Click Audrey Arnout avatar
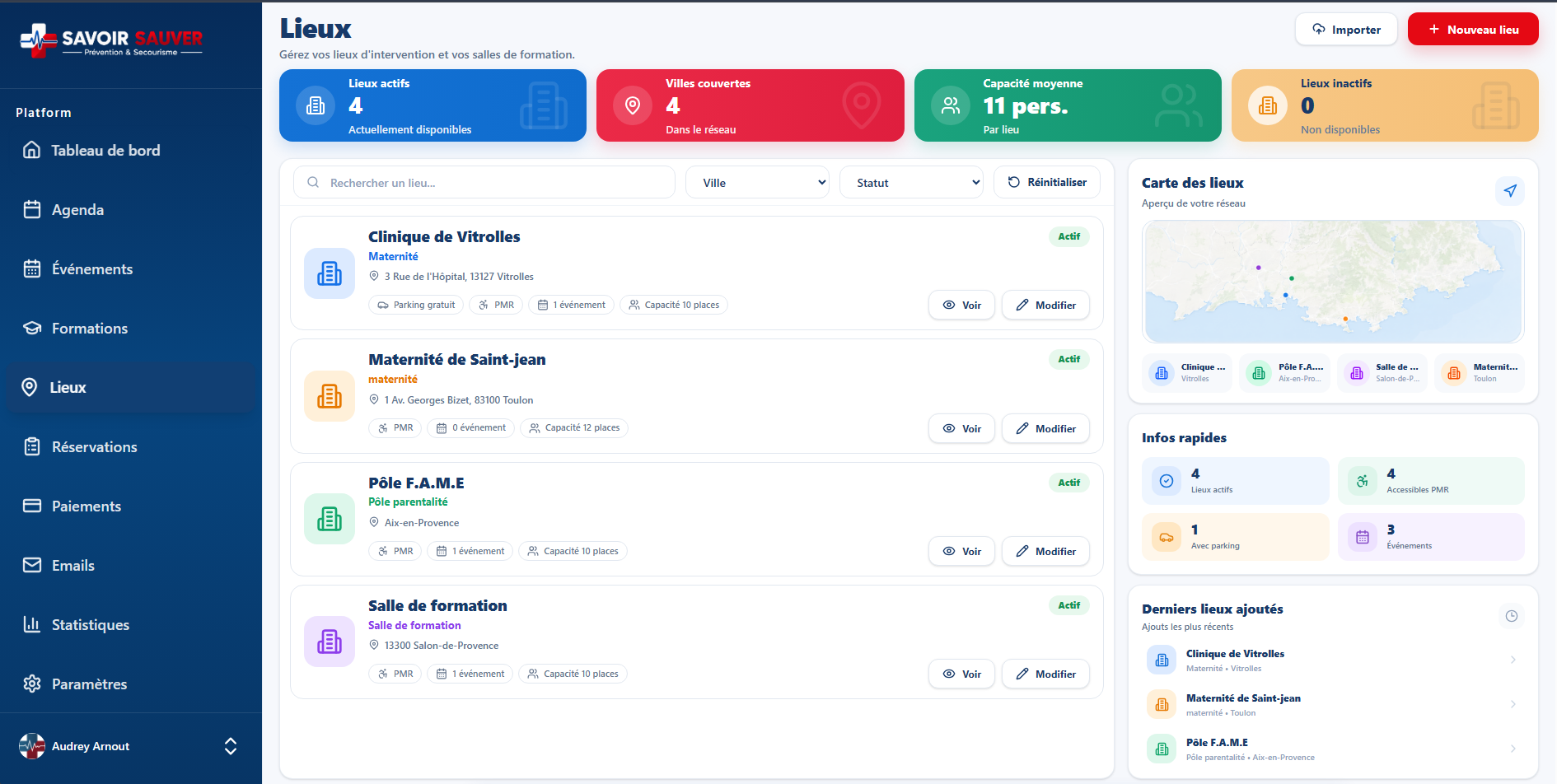1557x784 pixels. pos(32,746)
